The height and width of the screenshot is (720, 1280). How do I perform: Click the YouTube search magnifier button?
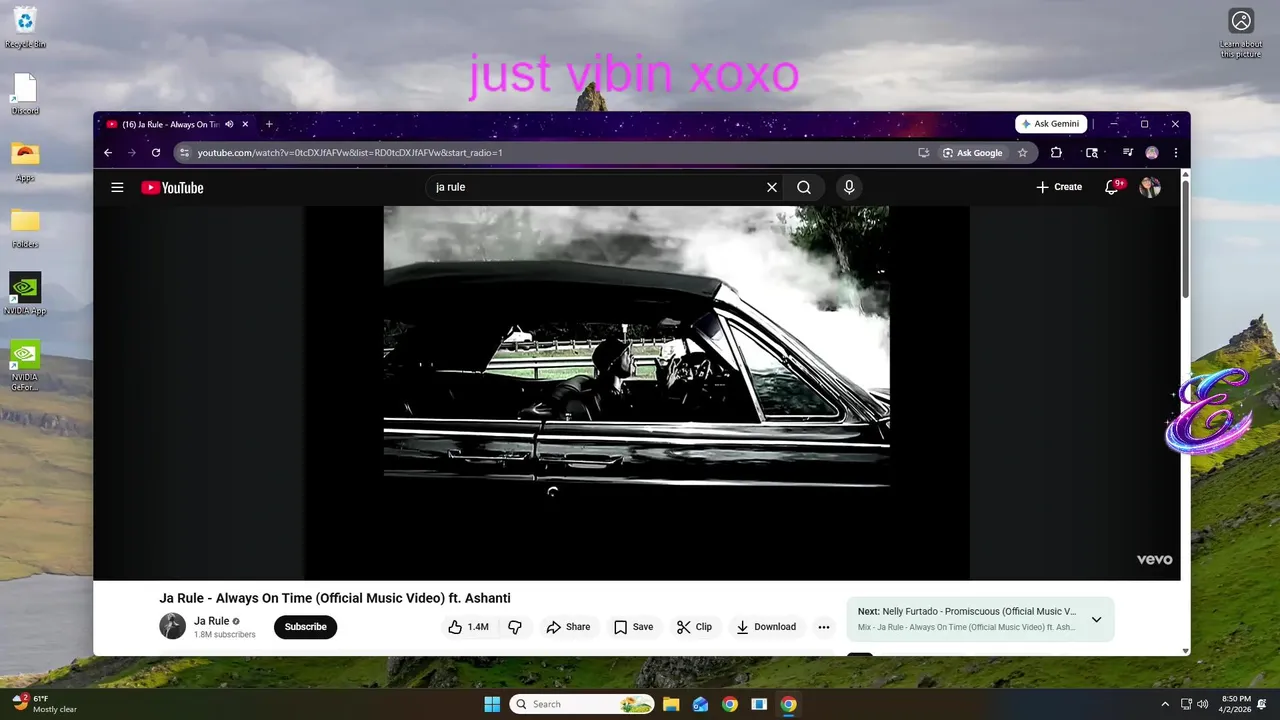[x=804, y=187]
